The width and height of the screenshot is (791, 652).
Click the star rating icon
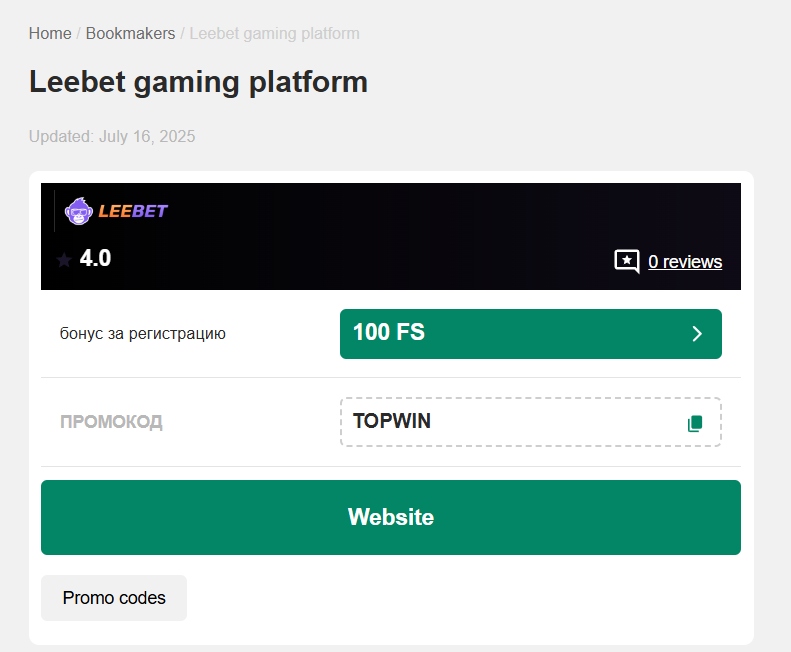tap(64, 260)
